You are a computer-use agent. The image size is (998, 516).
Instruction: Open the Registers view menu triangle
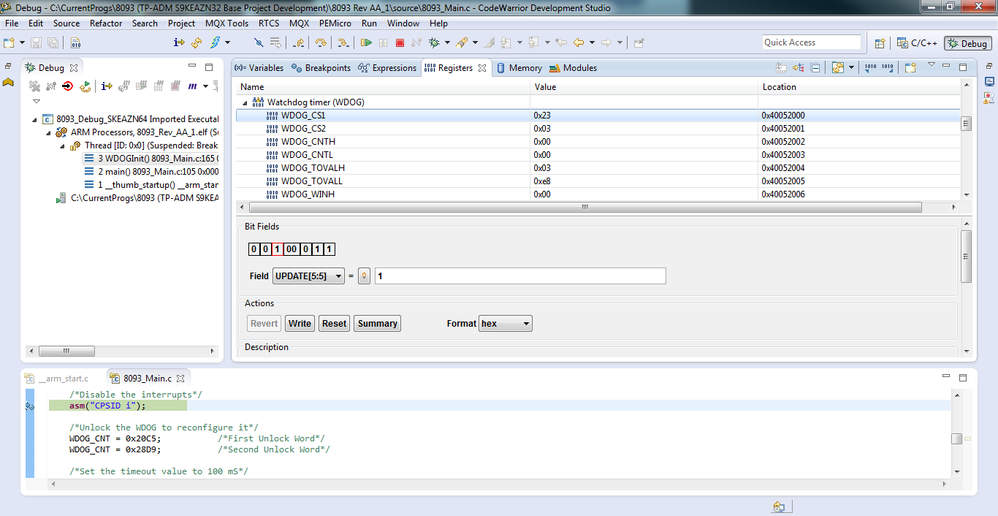tap(931, 64)
